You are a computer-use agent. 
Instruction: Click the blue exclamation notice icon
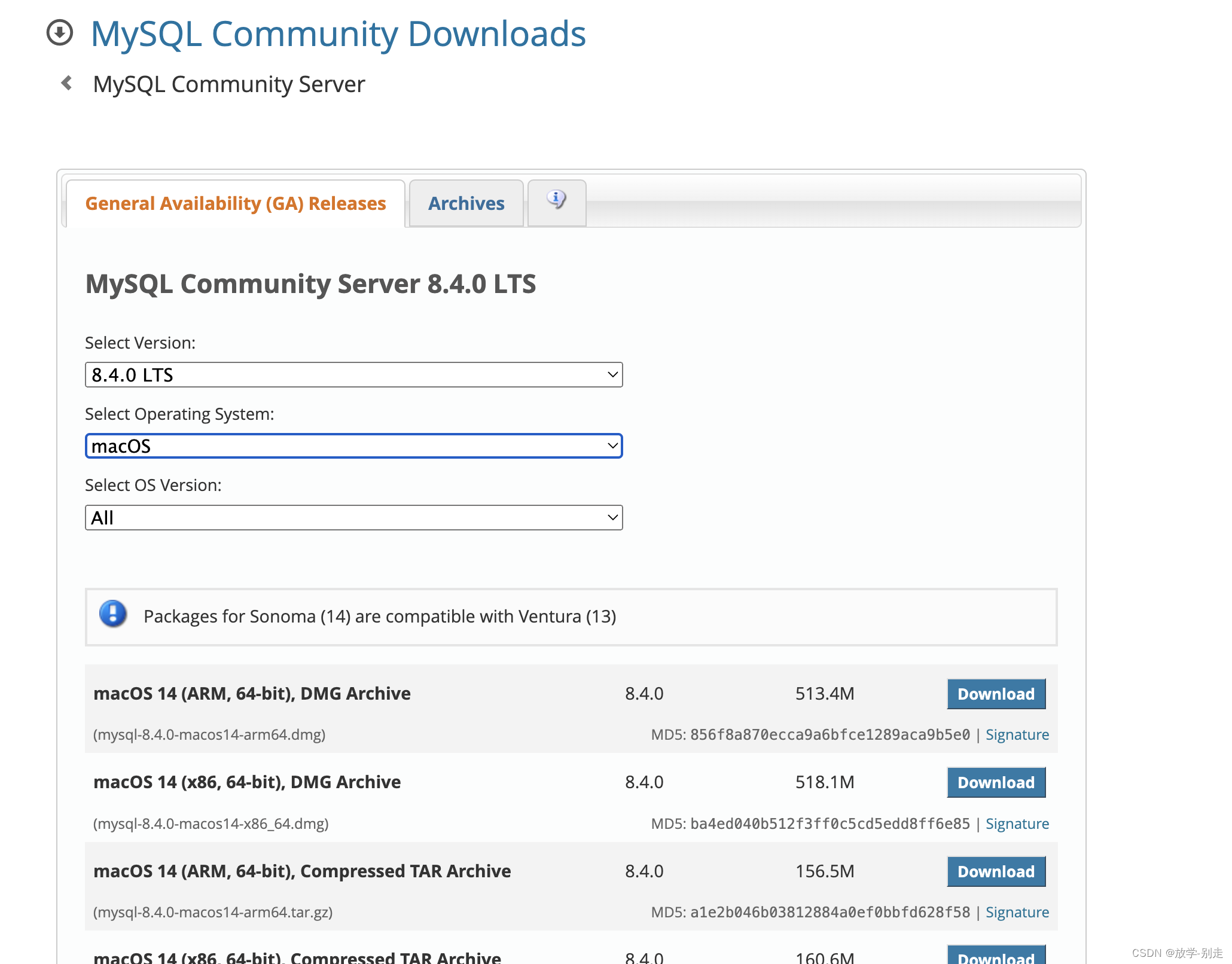pos(113,614)
